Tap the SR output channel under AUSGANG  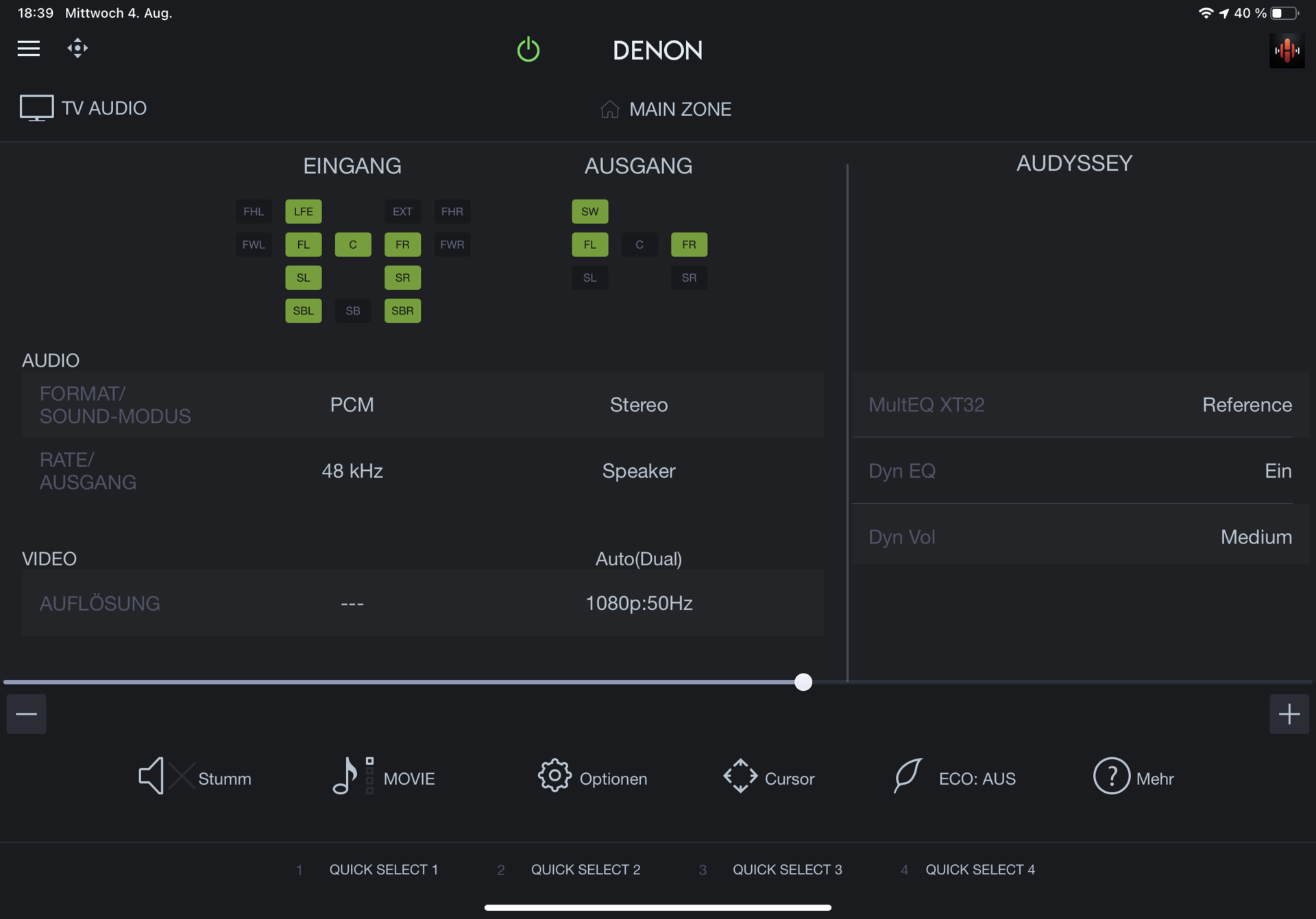(689, 278)
